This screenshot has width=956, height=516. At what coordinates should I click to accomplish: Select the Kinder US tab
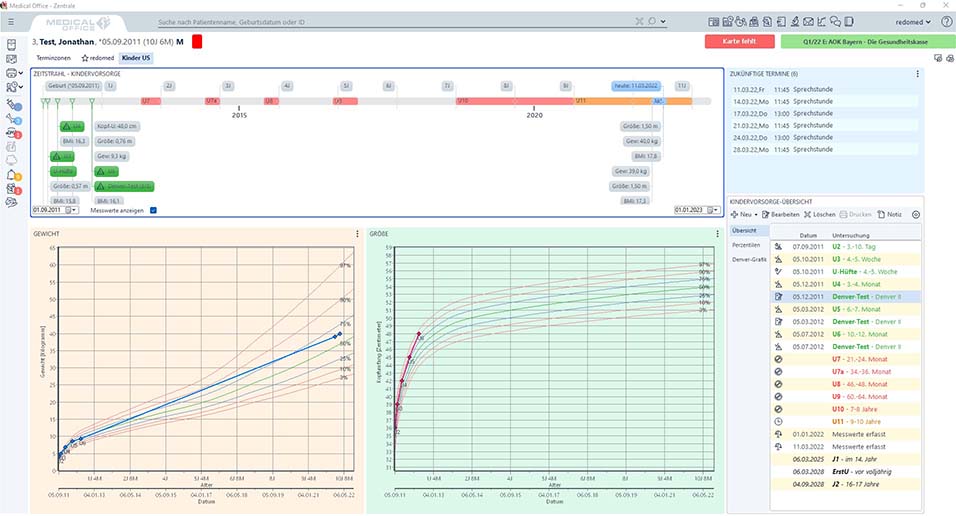point(135,58)
